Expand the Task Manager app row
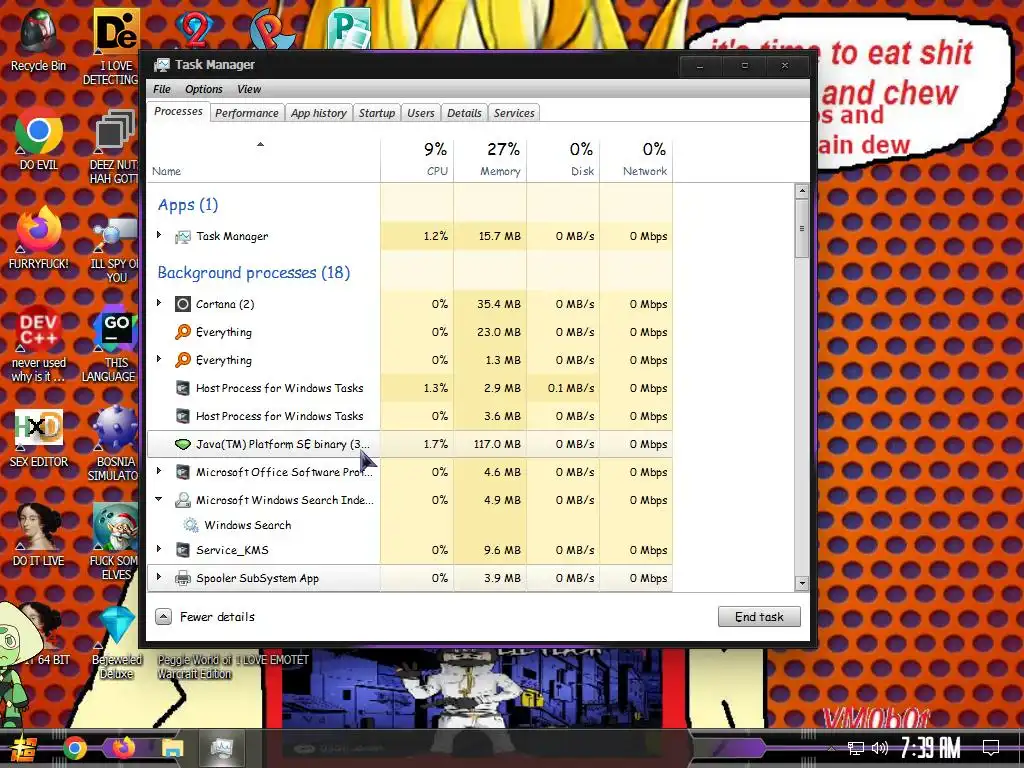This screenshot has height=768, width=1024. click(x=159, y=235)
